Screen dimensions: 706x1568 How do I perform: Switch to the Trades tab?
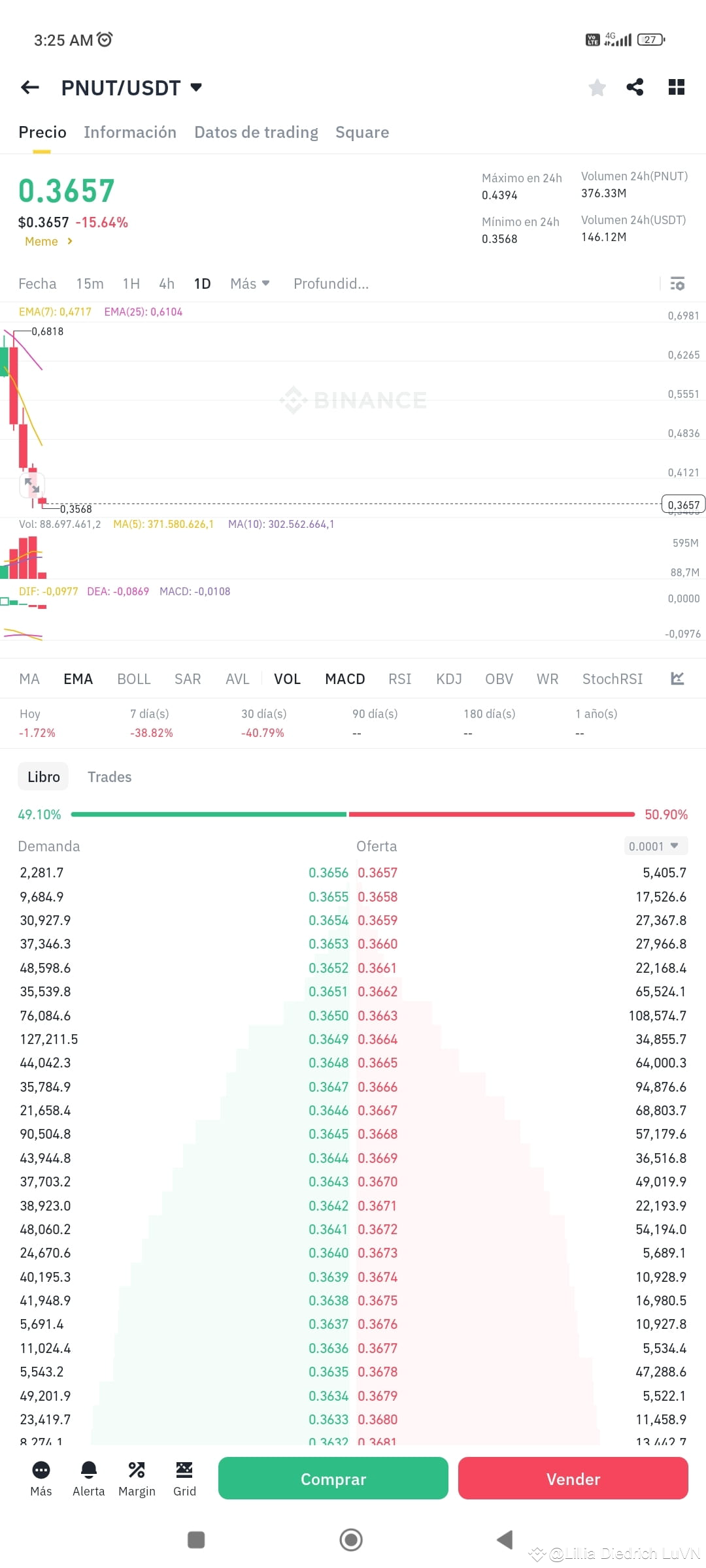point(110,776)
